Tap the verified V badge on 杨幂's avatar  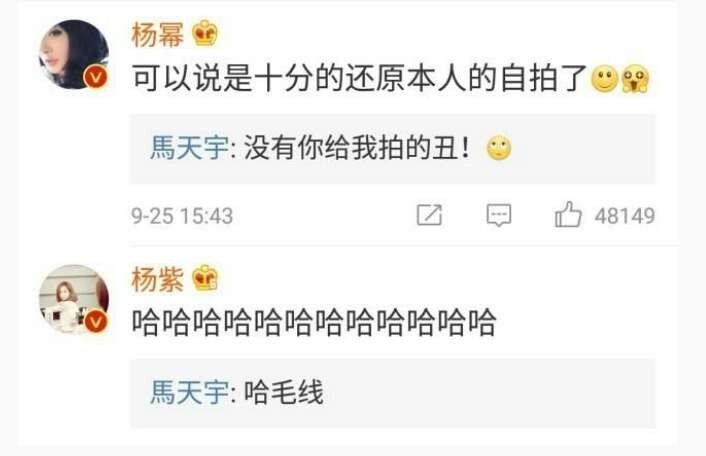tap(95, 77)
